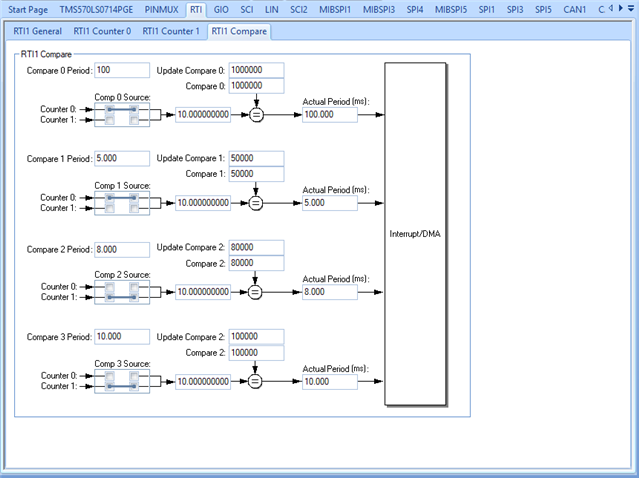Click the Compare 2 Period field
The height and width of the screenshot is (478, 639).
click(122, 250)
